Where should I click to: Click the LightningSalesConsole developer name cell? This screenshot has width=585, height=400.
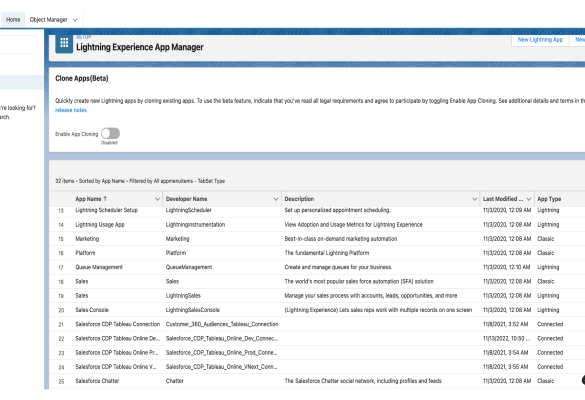tap(193, 310)
